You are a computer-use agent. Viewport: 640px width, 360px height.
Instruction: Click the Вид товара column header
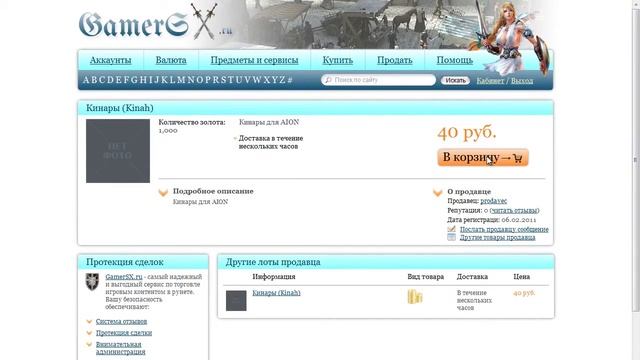coord(425,277)
